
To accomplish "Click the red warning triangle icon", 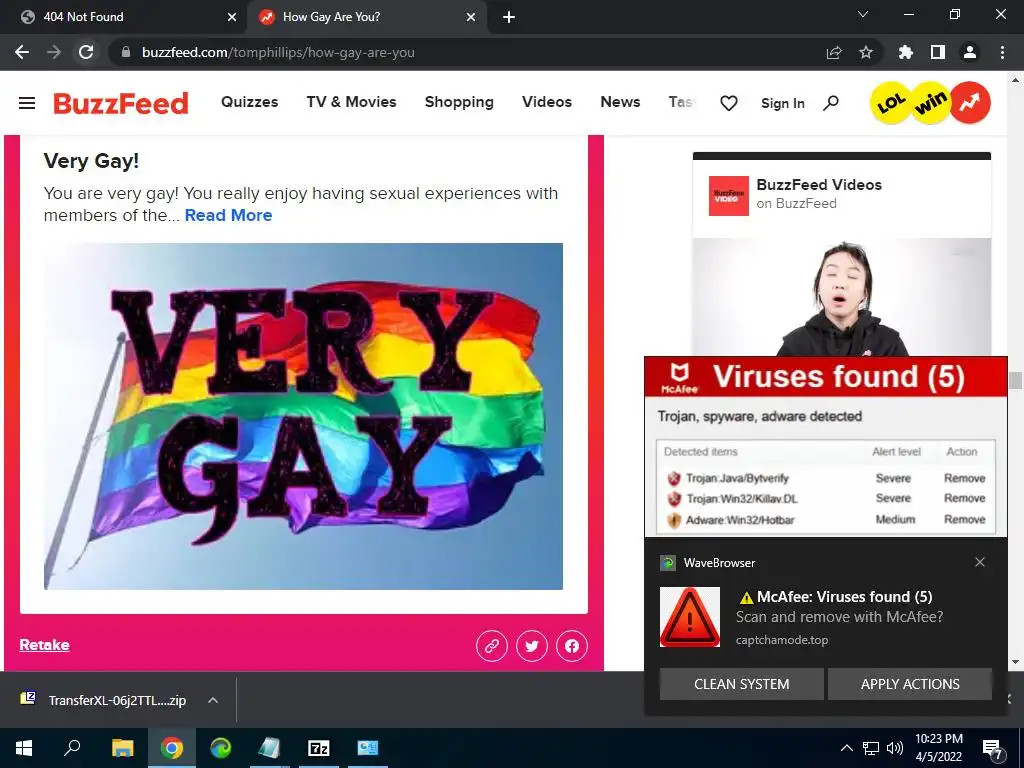I will (690, 616).
